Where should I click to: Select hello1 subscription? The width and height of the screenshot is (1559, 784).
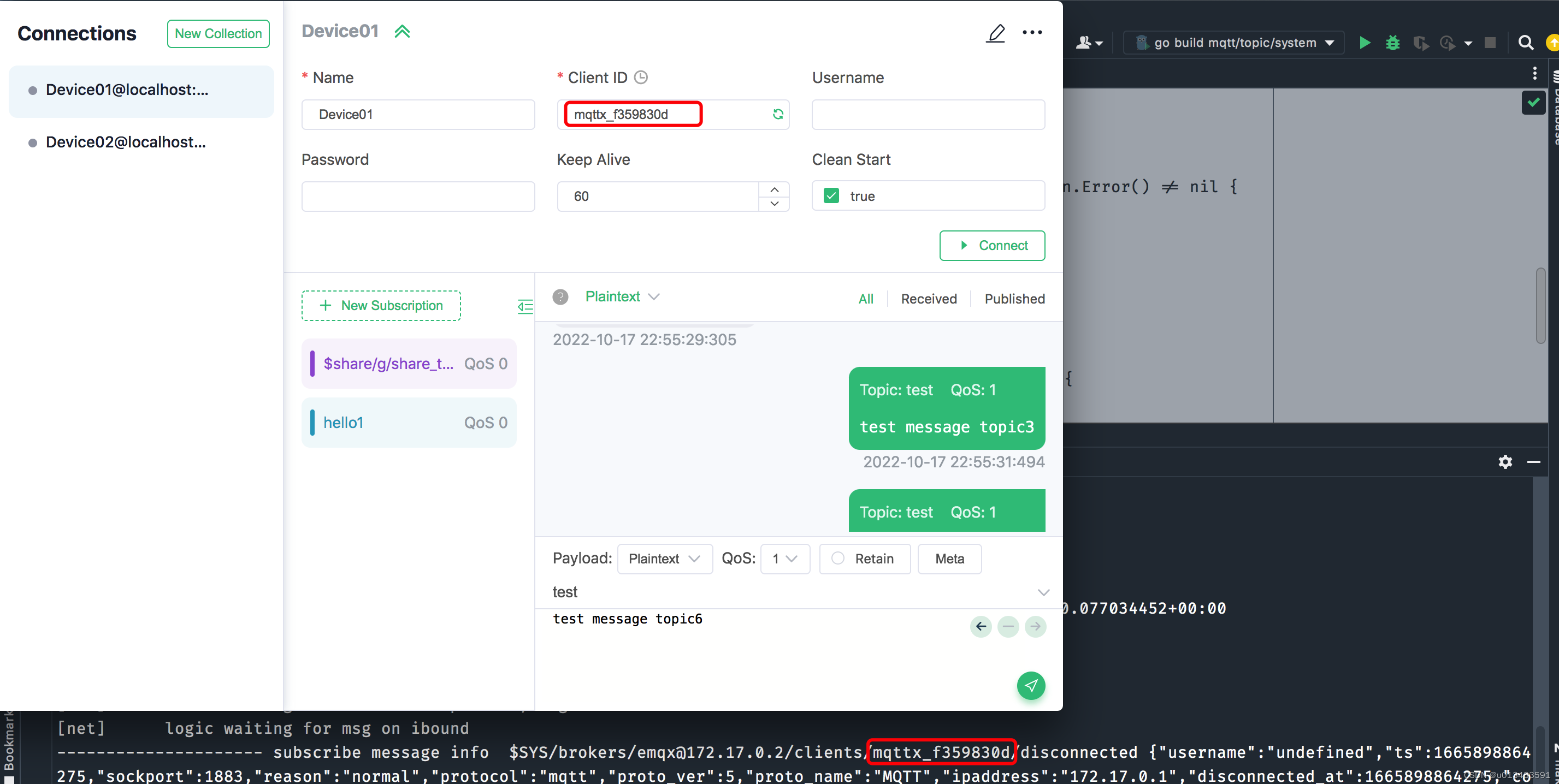[x=409, y=423]
